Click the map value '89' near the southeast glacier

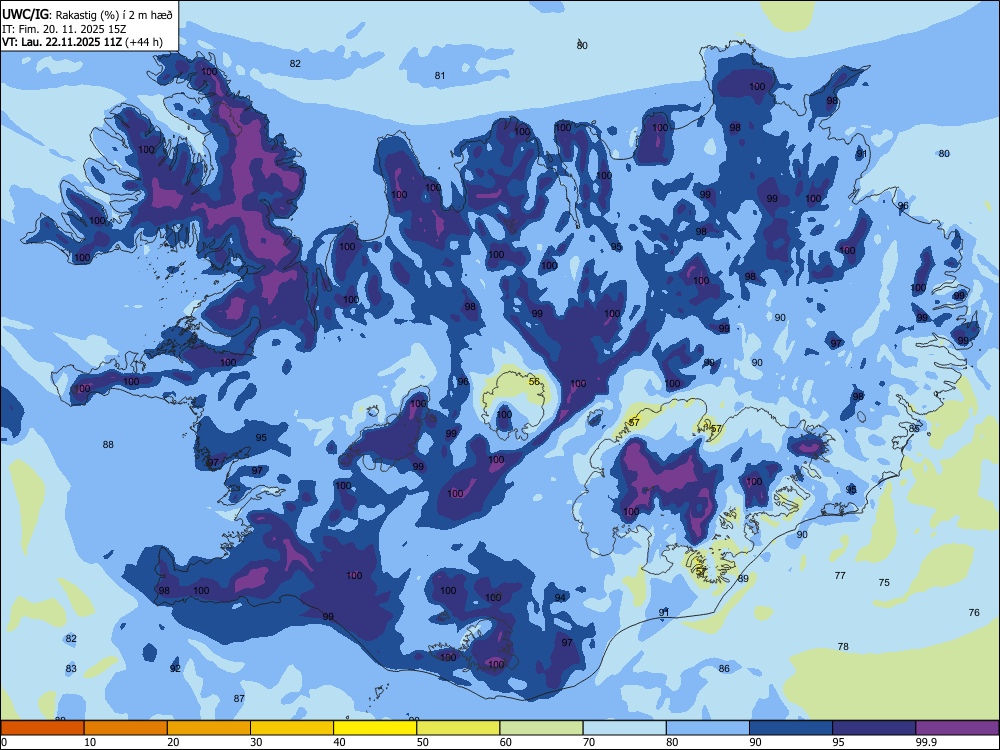click(743, 578)
